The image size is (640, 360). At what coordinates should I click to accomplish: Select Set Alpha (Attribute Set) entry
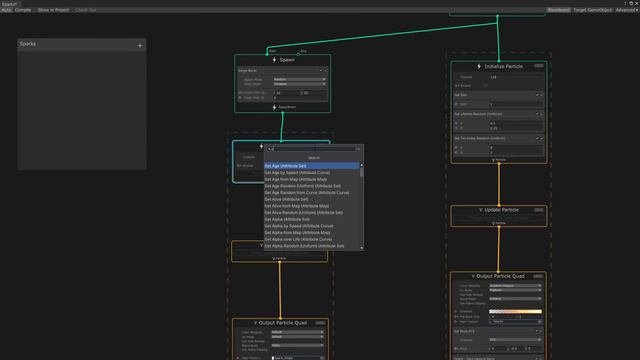(x=312, y=219)
